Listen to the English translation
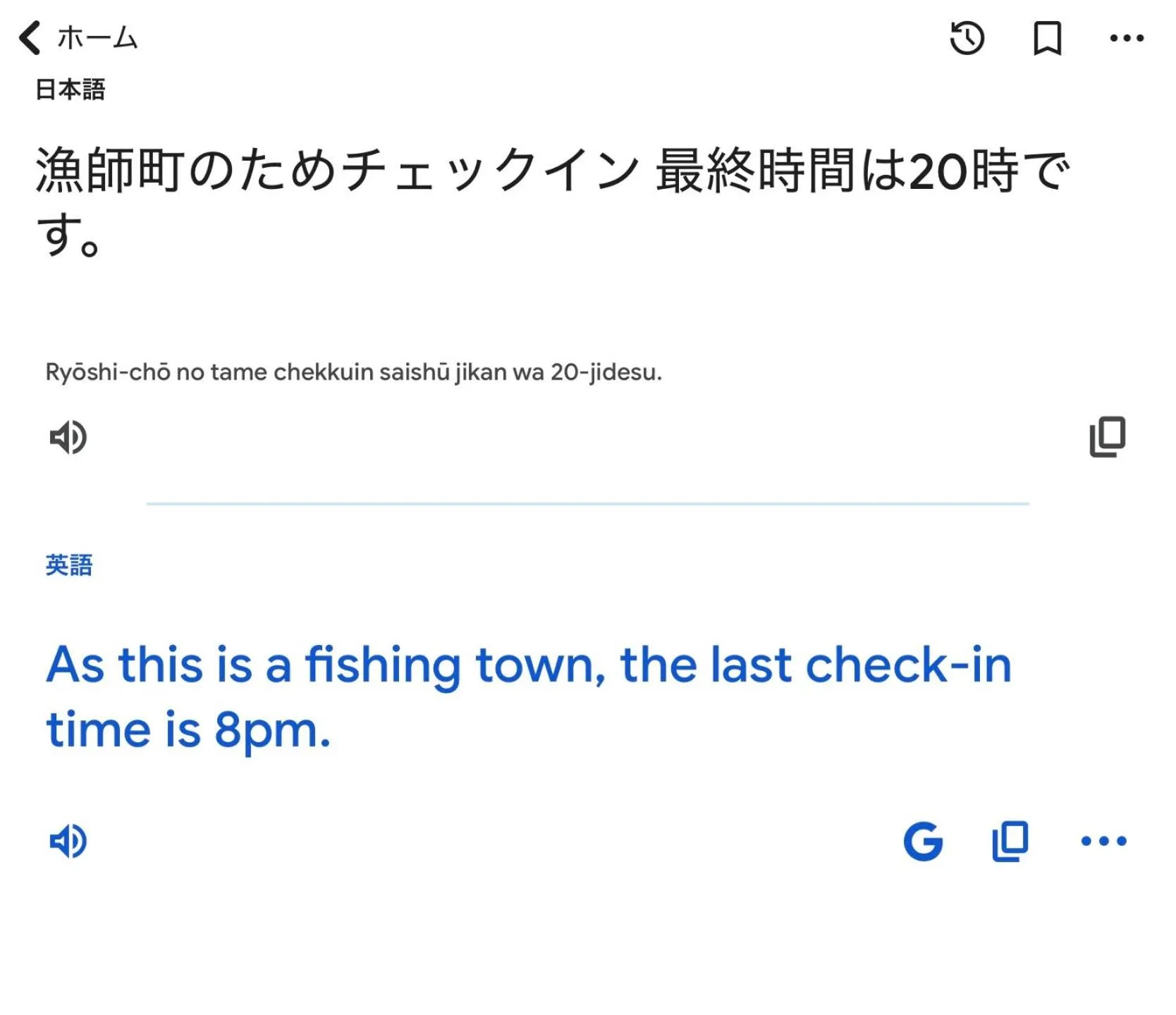 coord(69,840)
